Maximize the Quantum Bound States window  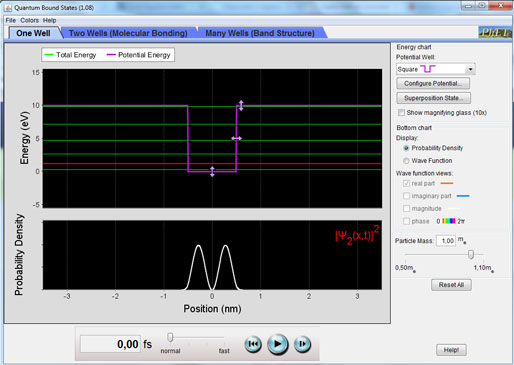[482, 5]
